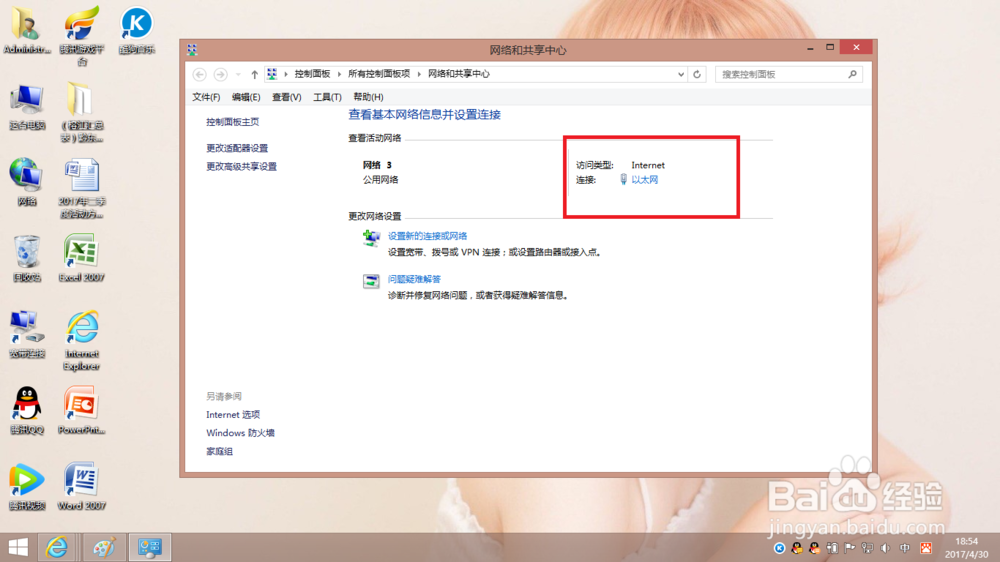Click the Action Center flag icon
The image size is (1000, 562).
849,548
